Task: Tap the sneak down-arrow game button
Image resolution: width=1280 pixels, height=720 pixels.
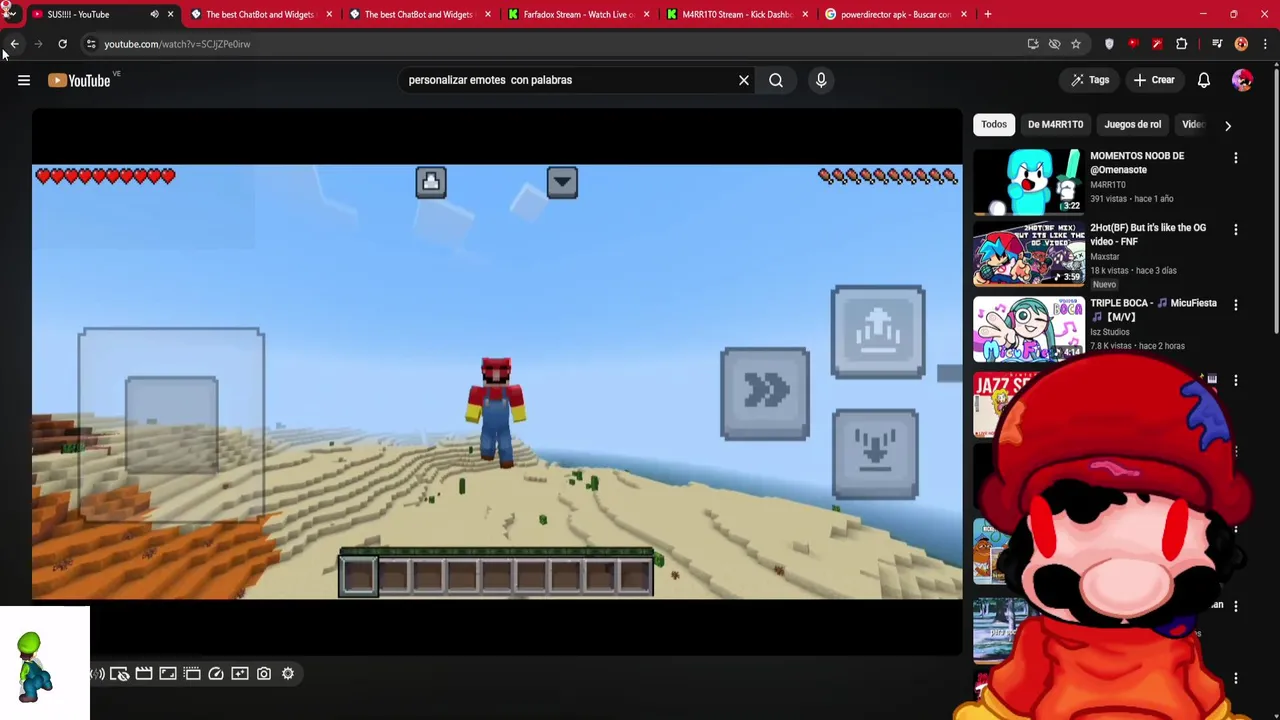Action: 875,454
